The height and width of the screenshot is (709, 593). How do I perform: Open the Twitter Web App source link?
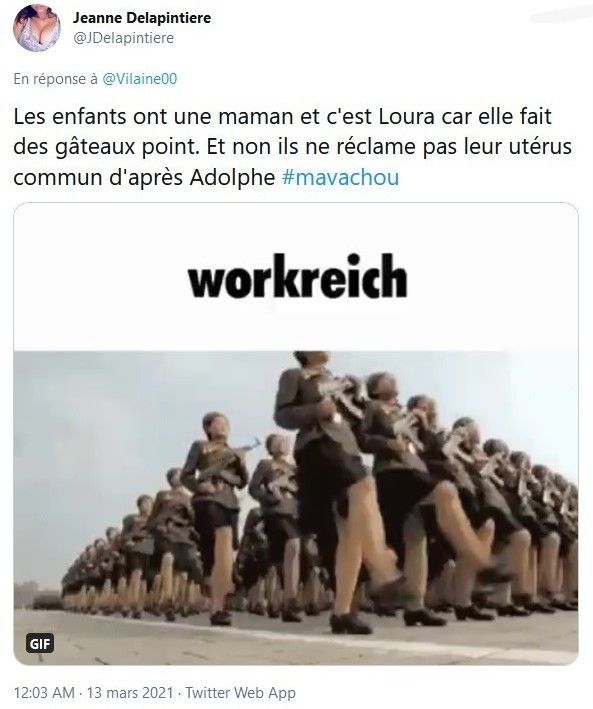tap(241, 692)
